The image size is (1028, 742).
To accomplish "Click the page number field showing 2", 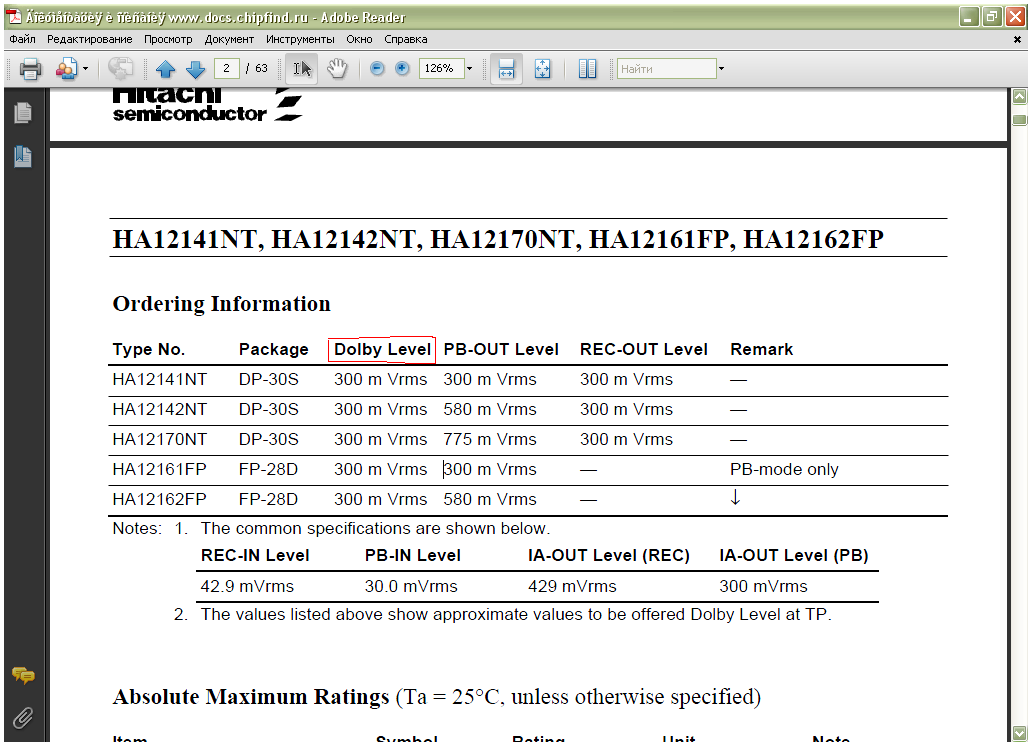I will pos(226,68).
